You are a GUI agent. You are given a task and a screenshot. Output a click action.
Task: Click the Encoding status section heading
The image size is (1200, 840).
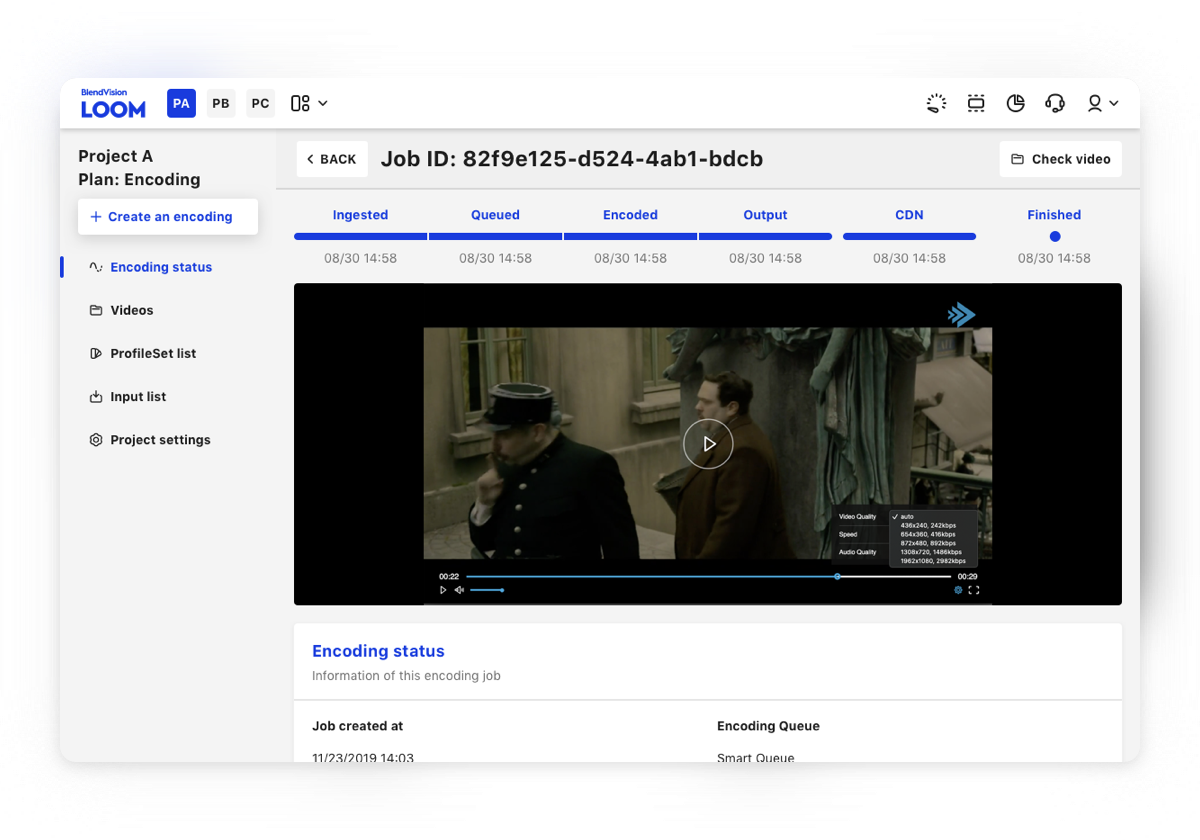coord(378,651)
